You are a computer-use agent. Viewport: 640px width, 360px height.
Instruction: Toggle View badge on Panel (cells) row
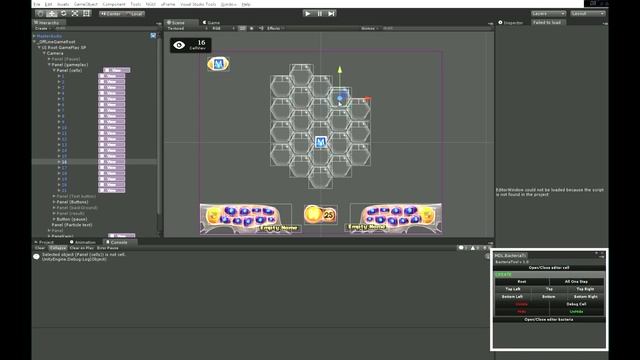pos(116,70)
